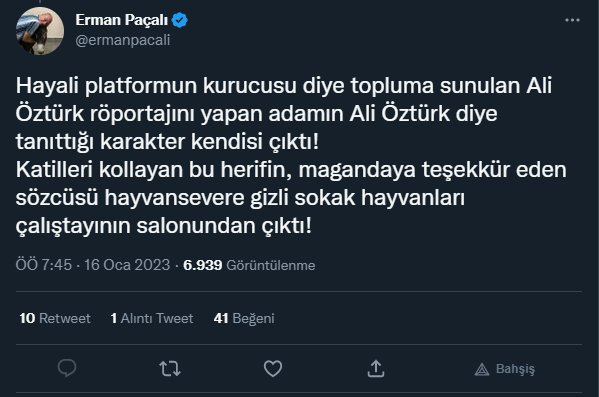Click the tweet paragraph starting Hayali platformun

click(284, 113)
